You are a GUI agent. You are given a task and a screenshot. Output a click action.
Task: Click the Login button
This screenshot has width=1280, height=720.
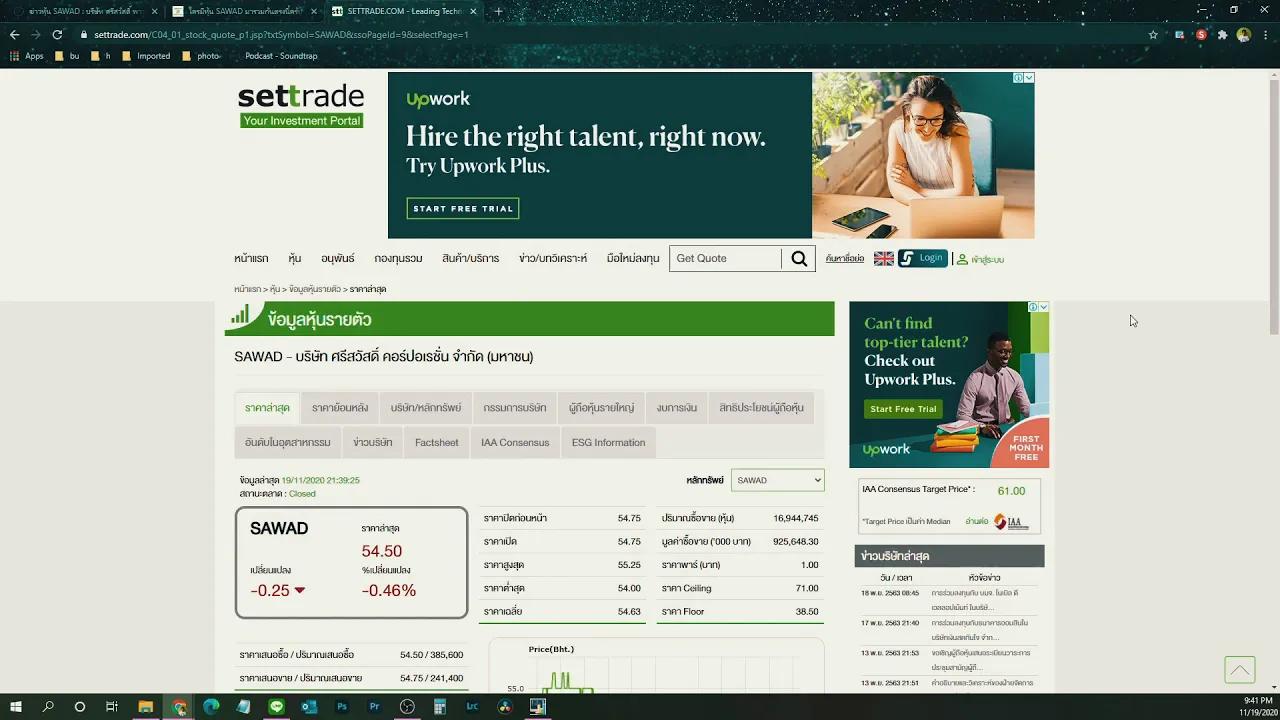coord(923,258)
